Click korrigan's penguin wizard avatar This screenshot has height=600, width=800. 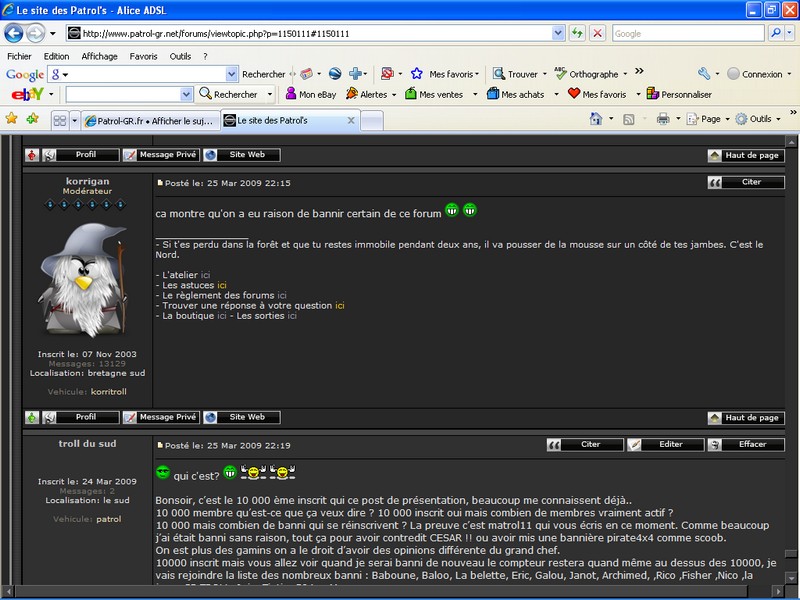(84, 279)
